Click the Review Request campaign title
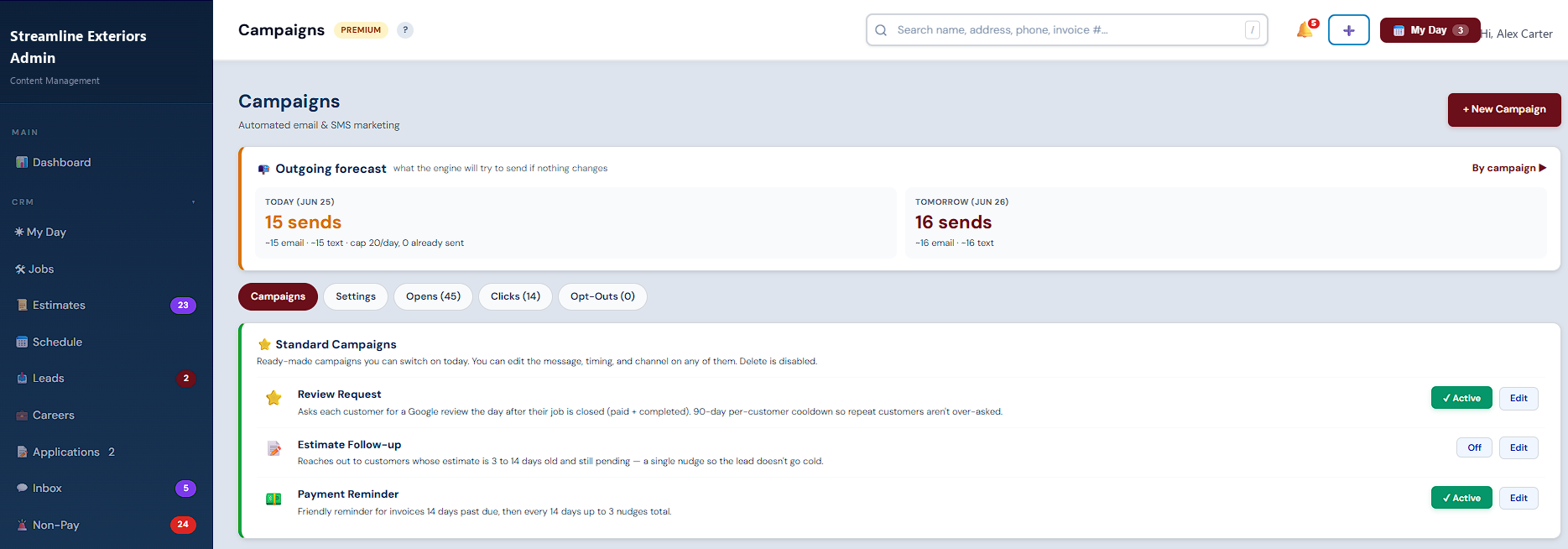 pyautogui.click(x=339, y=395)
